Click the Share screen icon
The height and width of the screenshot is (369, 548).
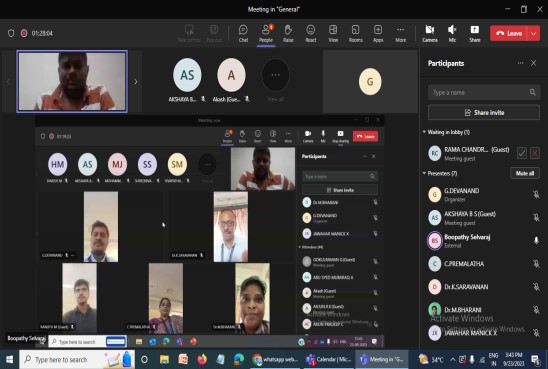[475, 33]
